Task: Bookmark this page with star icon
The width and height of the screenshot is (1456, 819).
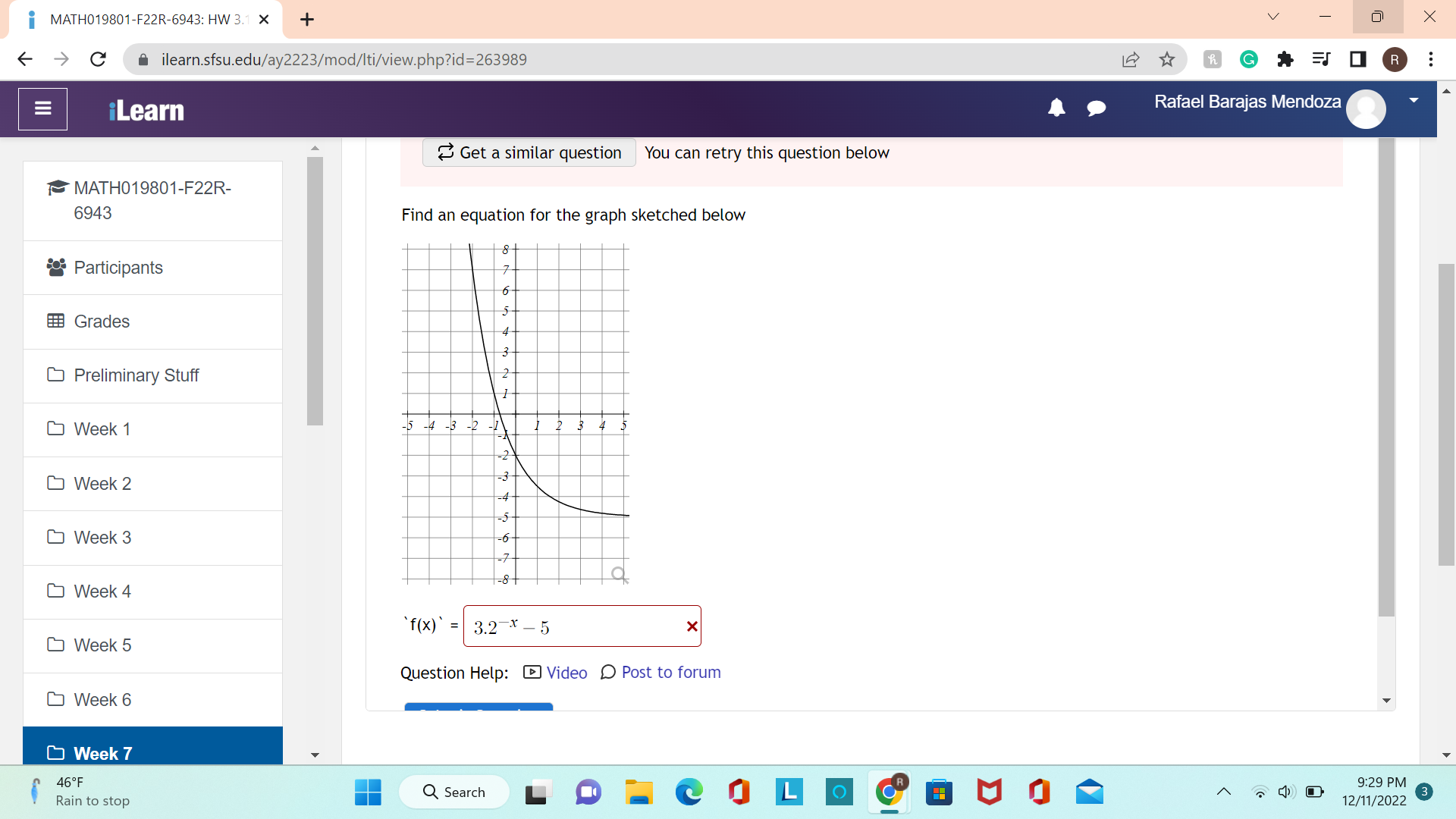Action: pyautogui.click(x=1167, y=59)
